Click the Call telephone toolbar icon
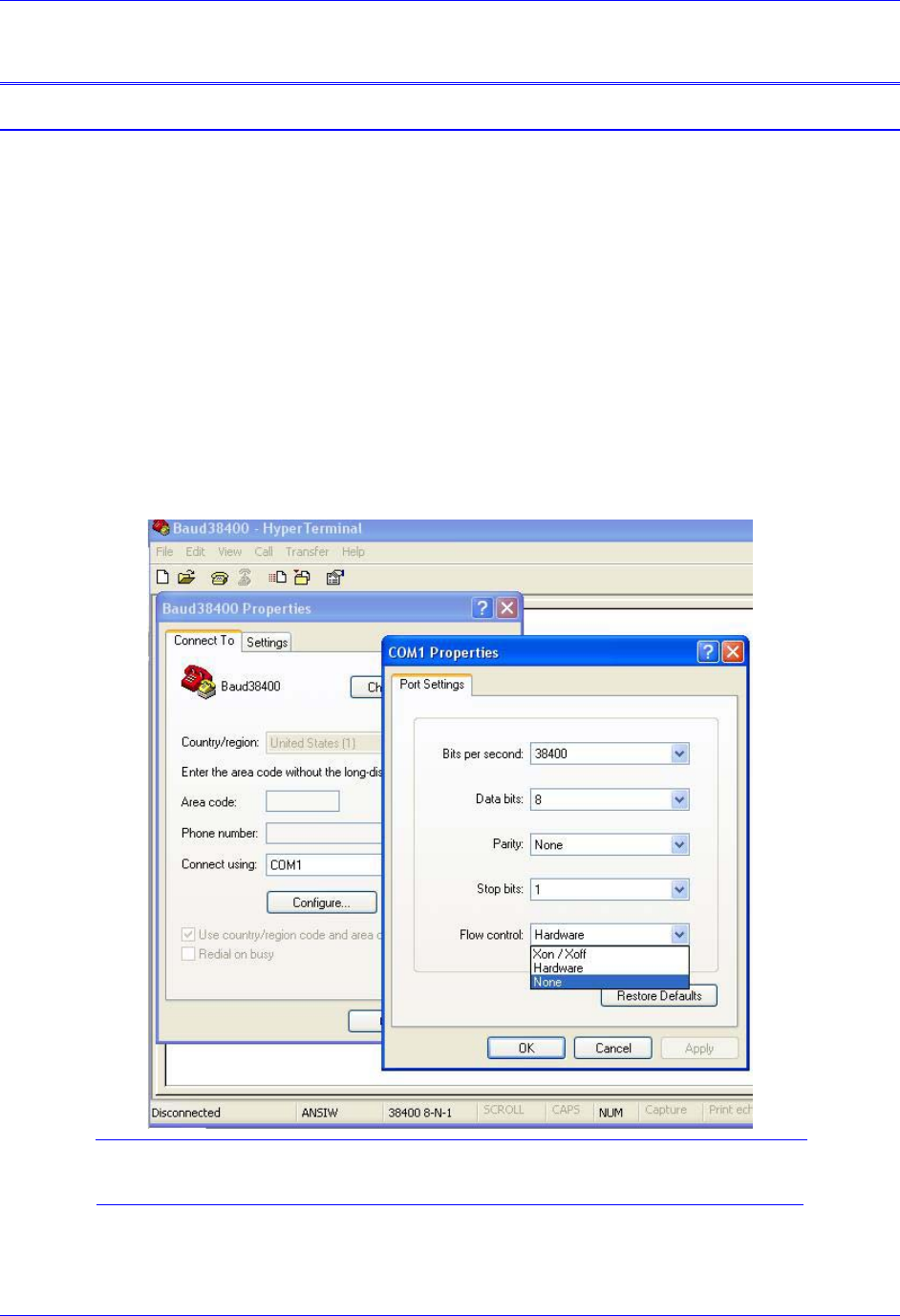 (x=220, y=577)
